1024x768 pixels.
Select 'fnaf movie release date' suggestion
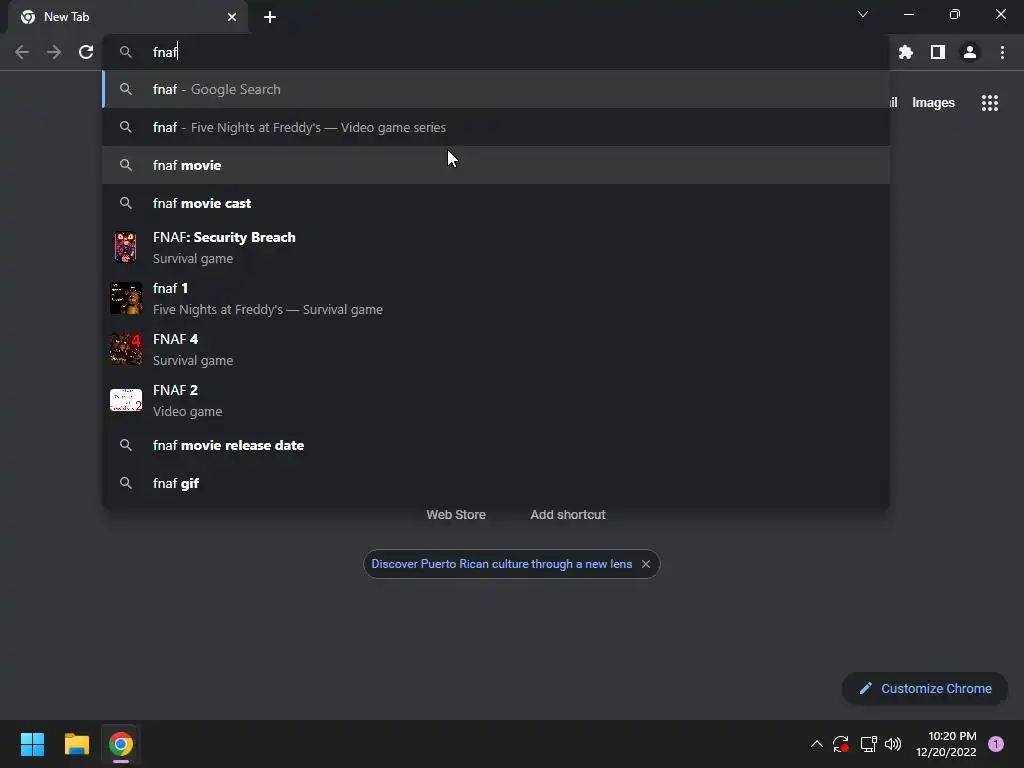[x=496, y=445]
